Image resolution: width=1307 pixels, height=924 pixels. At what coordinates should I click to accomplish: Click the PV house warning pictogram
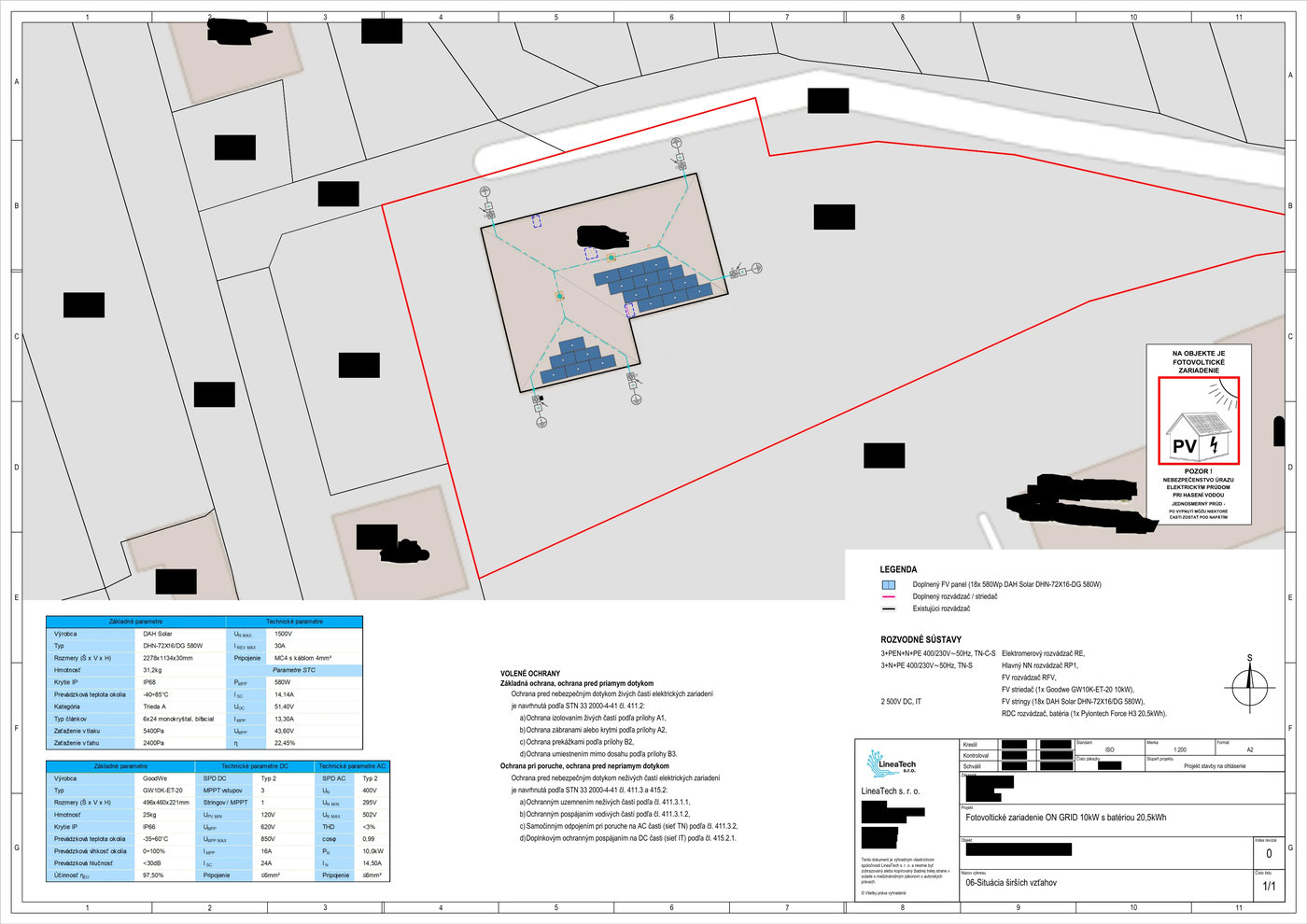(x=1199, y=420)
